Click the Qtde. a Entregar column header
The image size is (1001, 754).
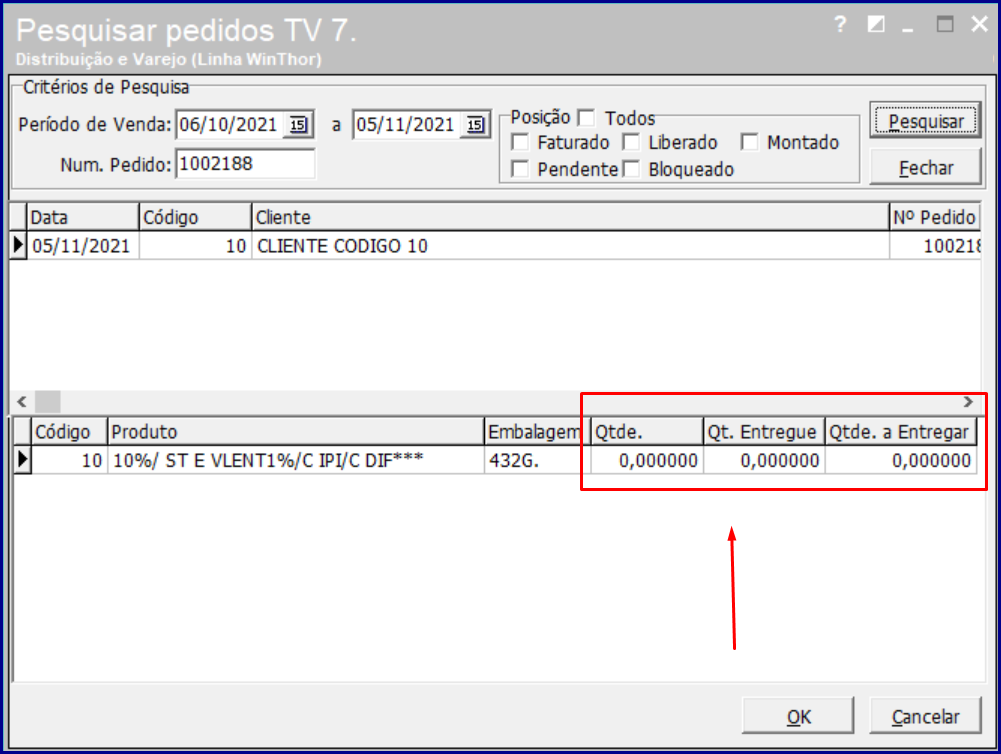click(x=901, y=432)
